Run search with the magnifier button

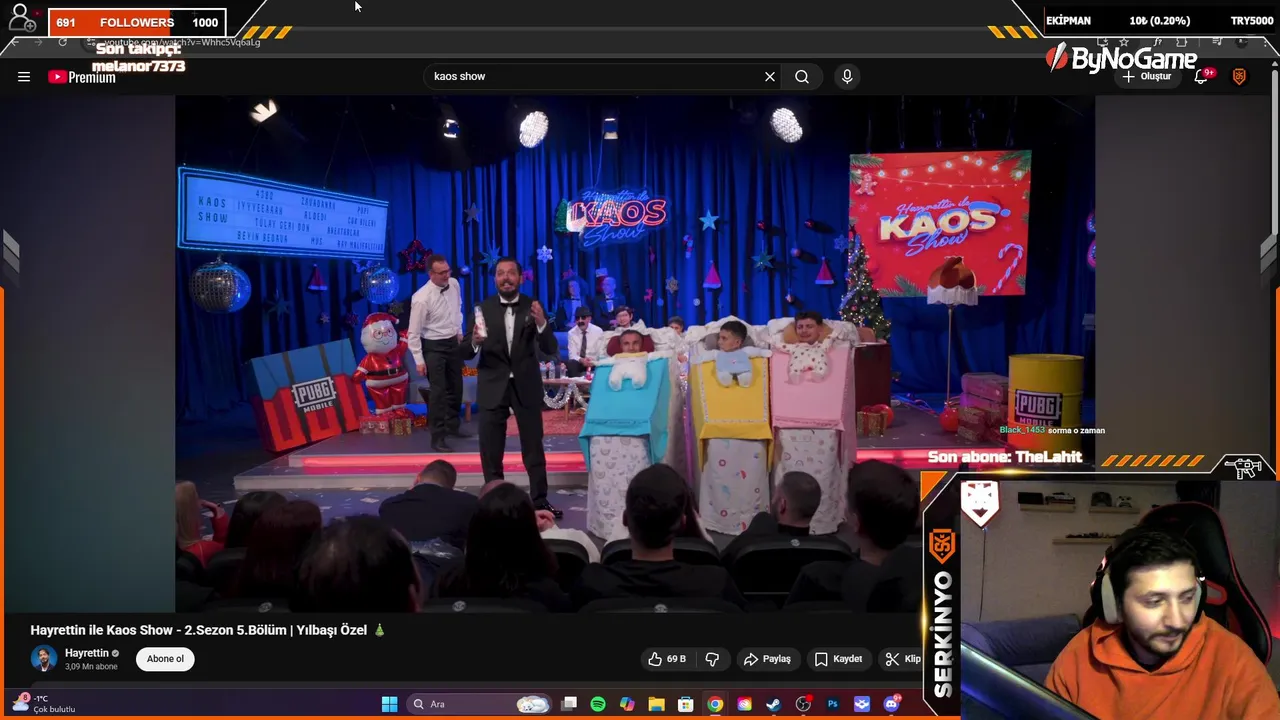tap(802, 76)
